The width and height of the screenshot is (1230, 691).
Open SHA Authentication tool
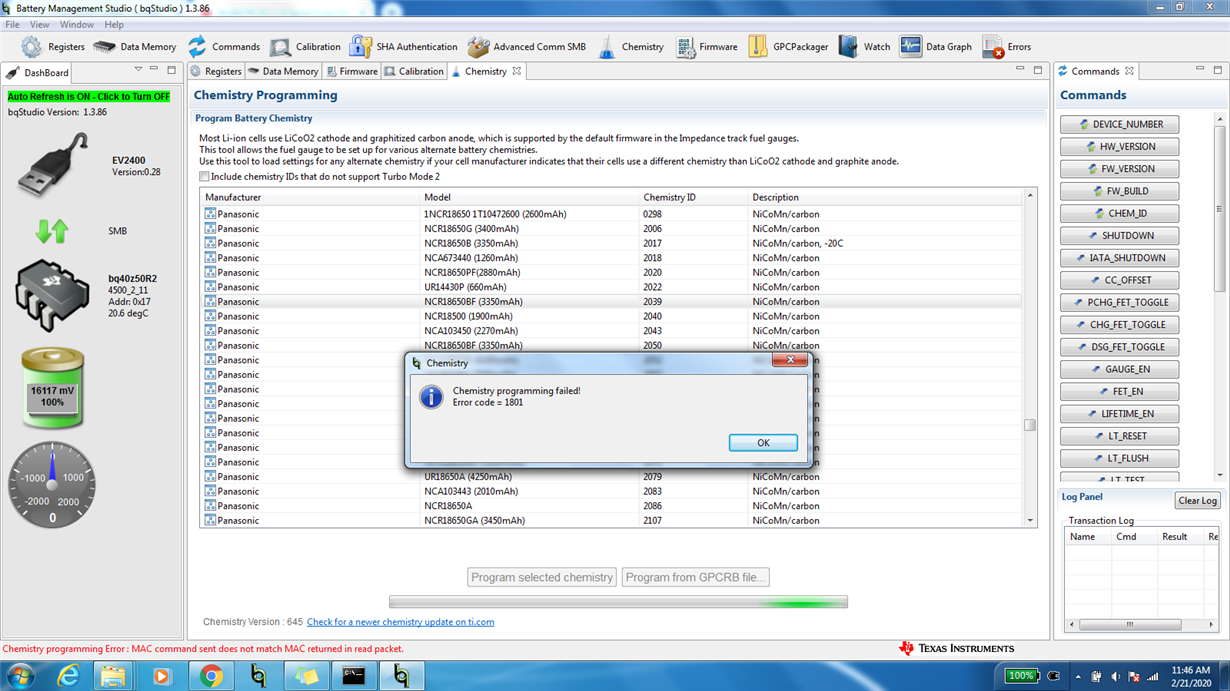[x=403, y=47]
